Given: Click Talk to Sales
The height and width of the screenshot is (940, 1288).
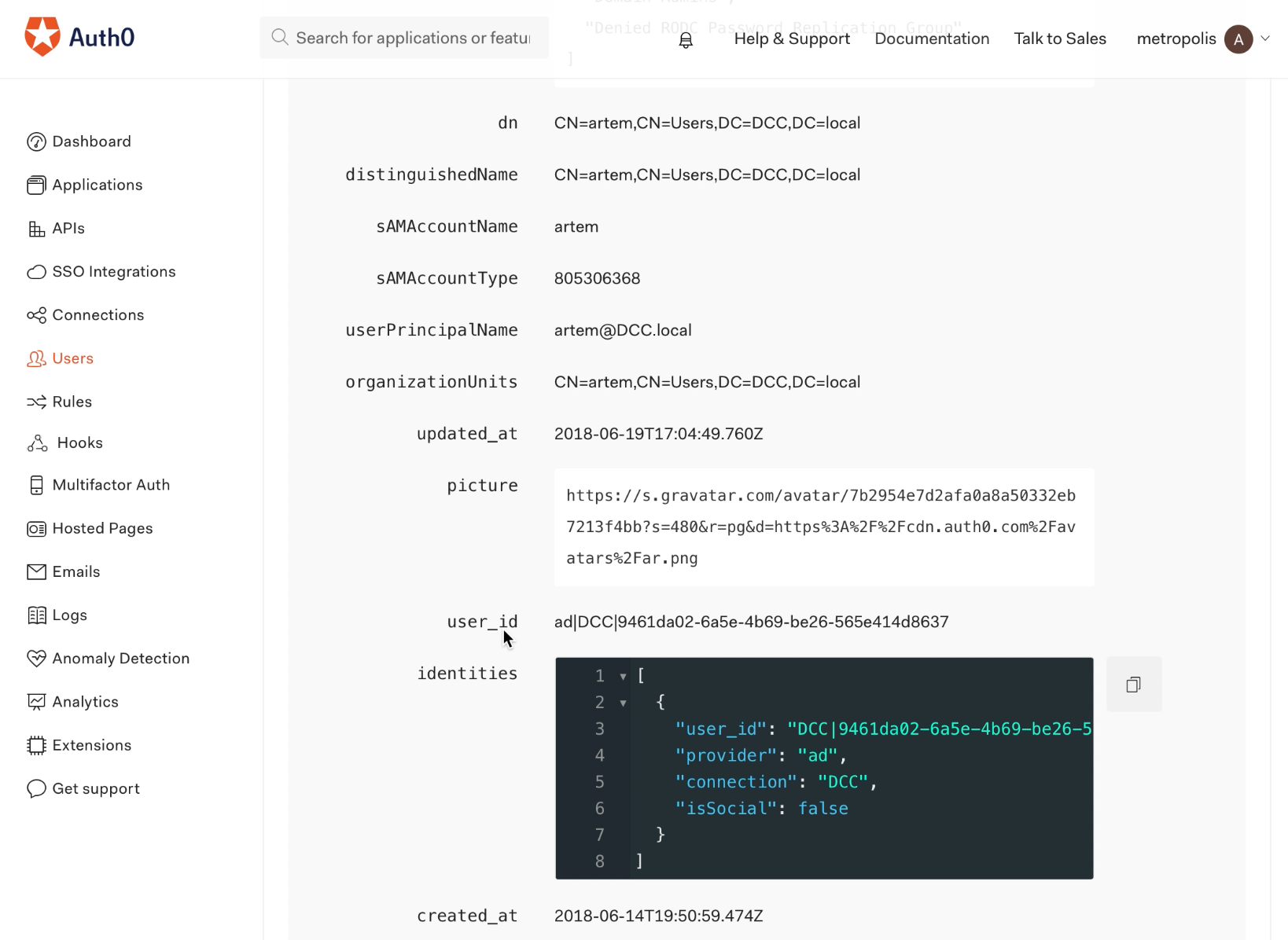Looking at the screenshot, I should coord(1060,39).
